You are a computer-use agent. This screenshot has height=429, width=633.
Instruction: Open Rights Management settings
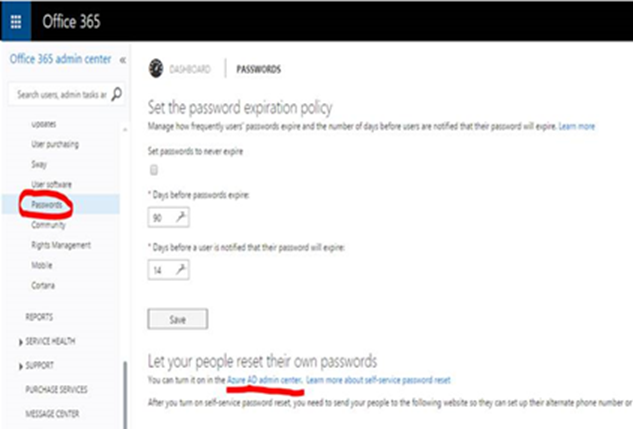[61, 245]
